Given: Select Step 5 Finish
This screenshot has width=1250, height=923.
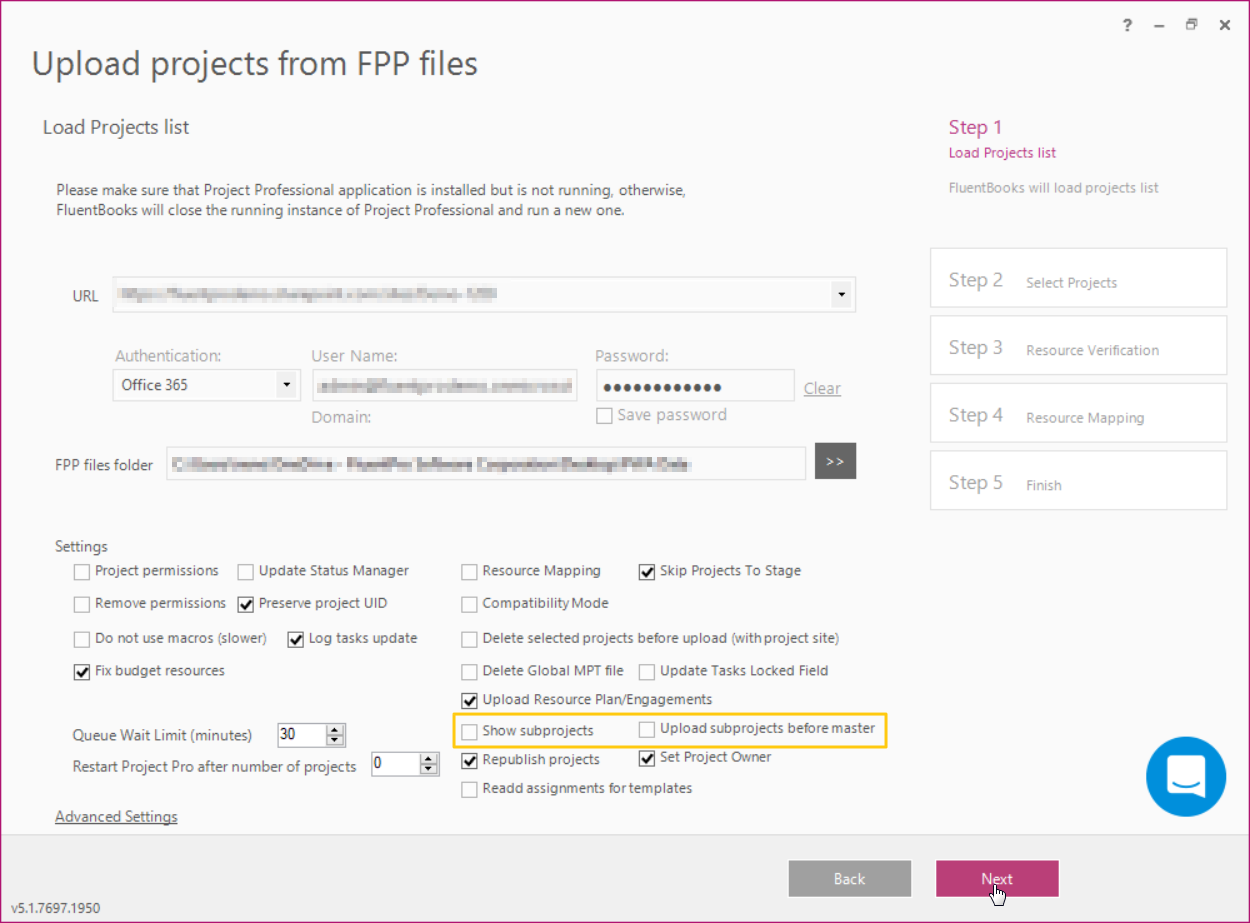Looking at the screenshot, I should click(1078, 480).
